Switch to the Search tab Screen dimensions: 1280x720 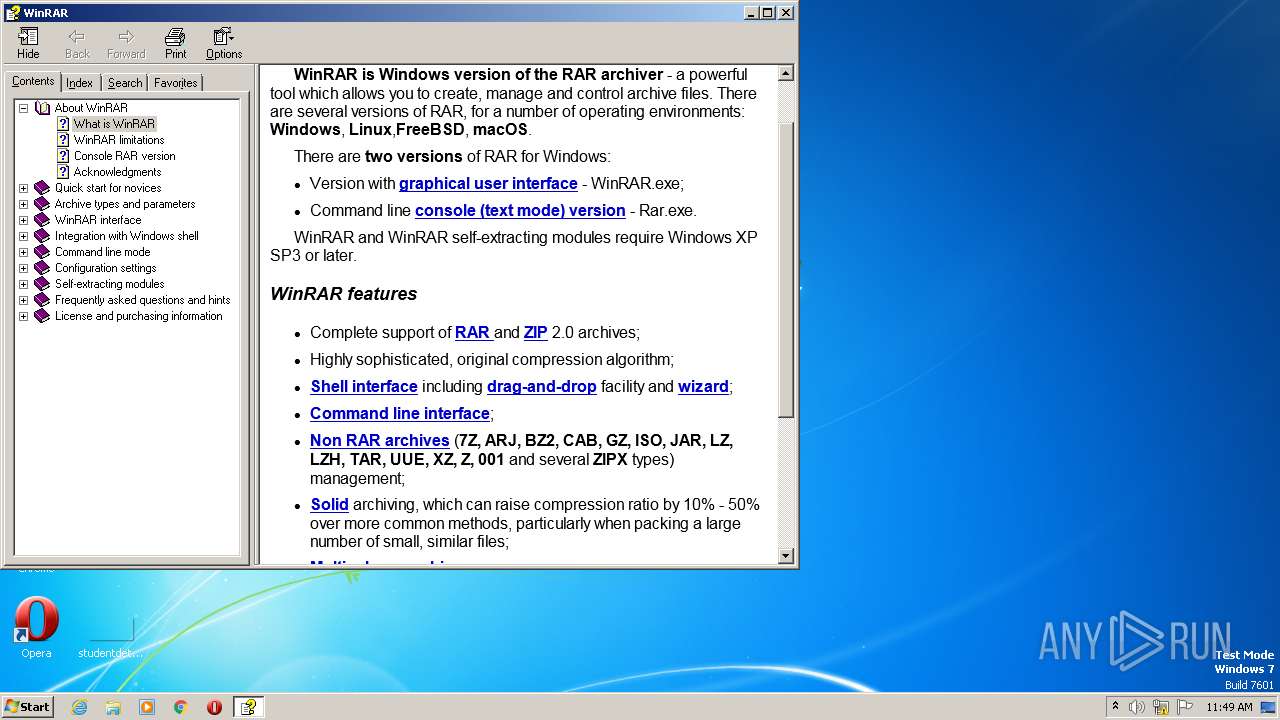(x=125, y=83)
